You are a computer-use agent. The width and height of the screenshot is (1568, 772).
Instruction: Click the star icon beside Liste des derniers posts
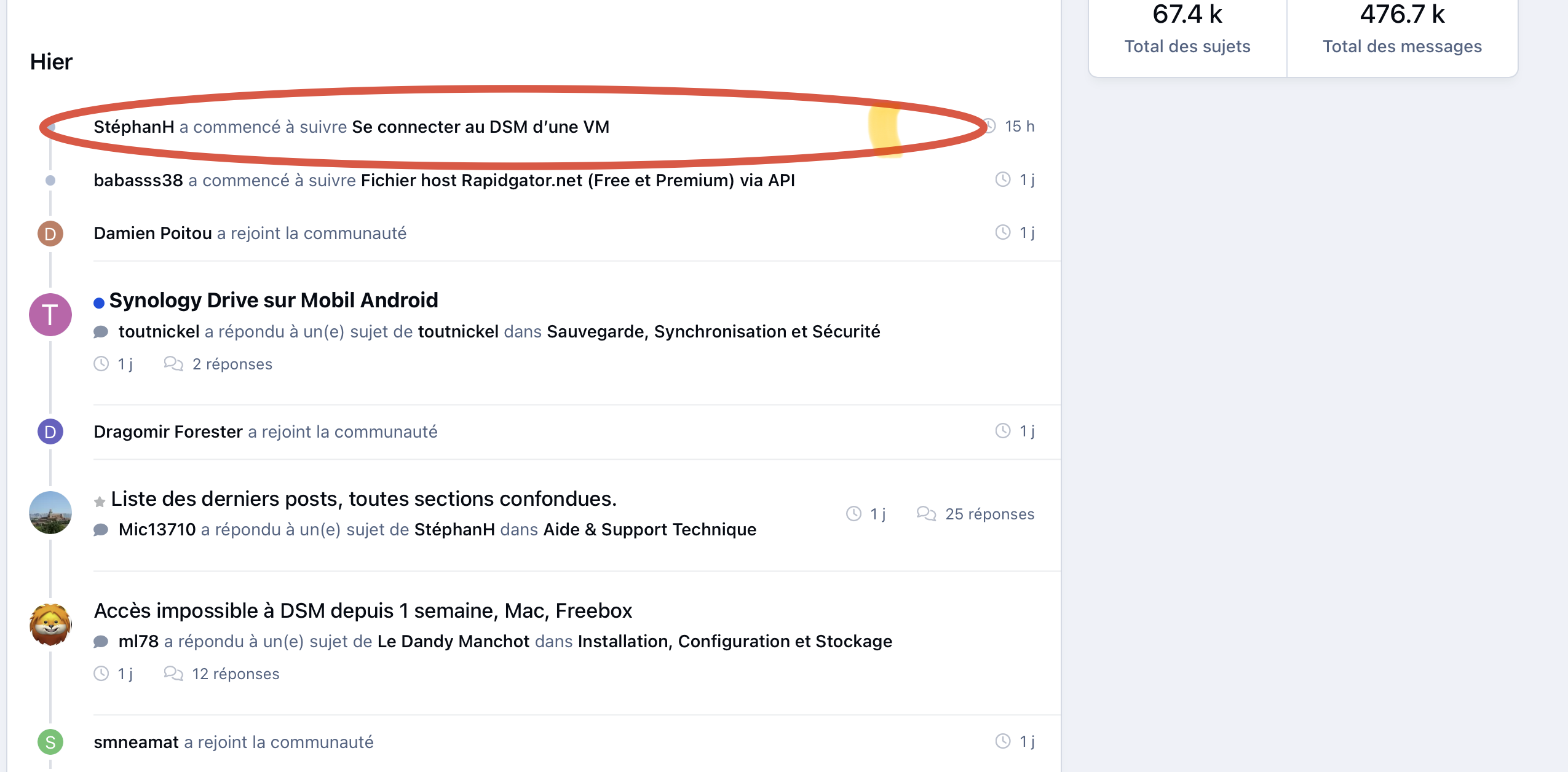[100, 502]
